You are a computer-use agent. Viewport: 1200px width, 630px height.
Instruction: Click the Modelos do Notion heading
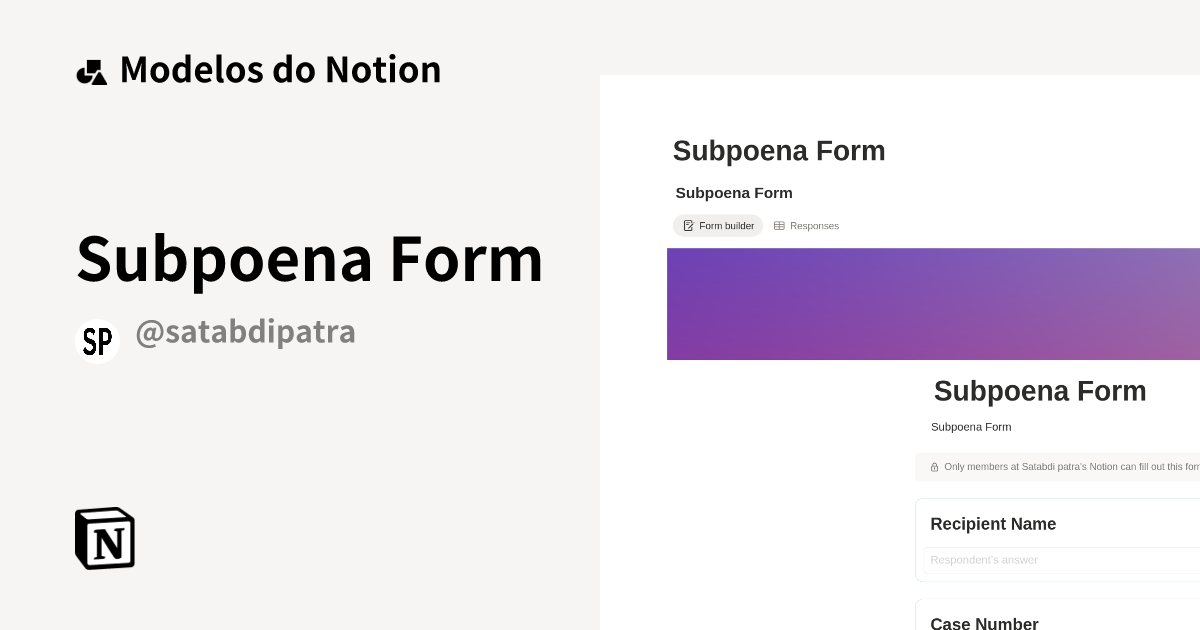[280, 70]
